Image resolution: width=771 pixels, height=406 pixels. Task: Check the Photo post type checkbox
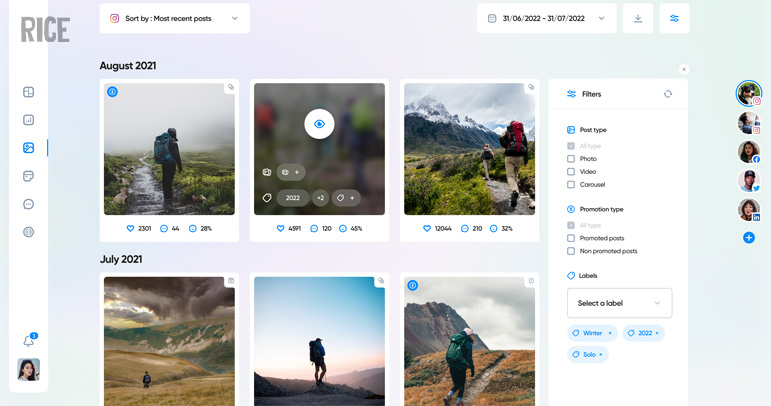(x=571, y=159)
